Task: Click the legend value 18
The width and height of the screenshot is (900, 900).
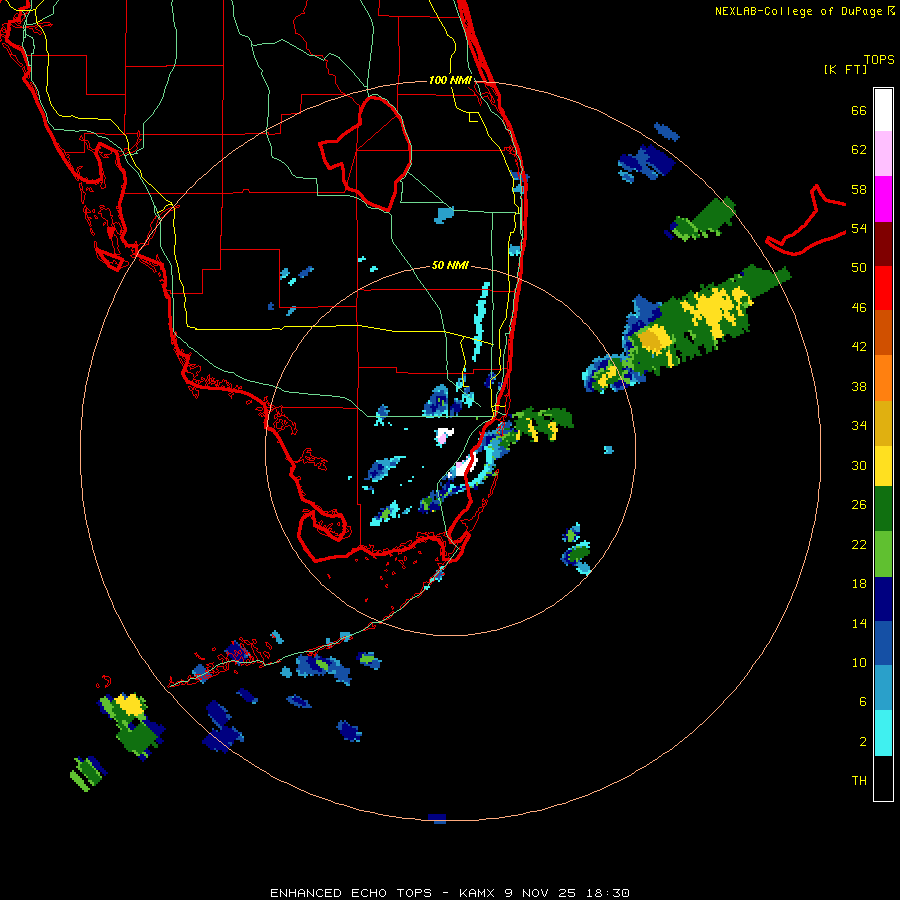Action: click(859, 584)
